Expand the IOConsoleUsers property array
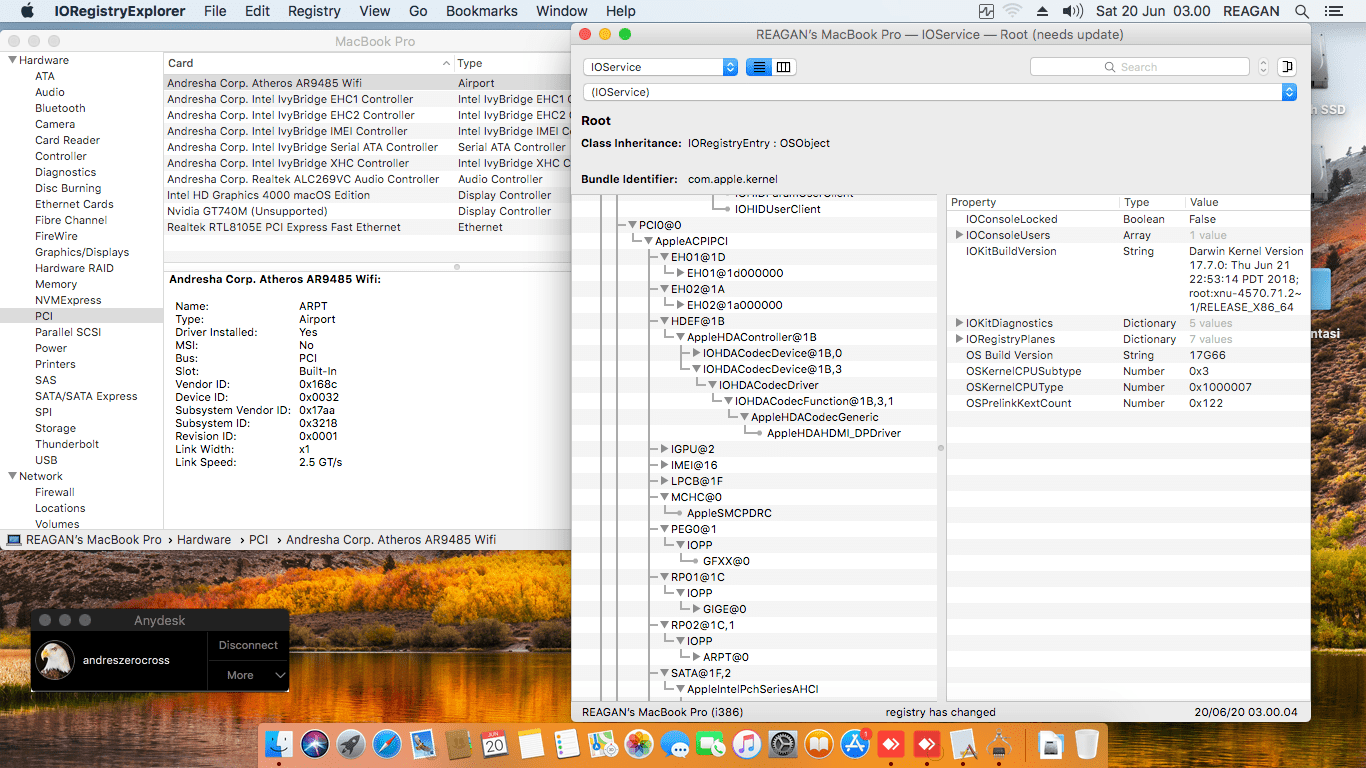This screenshot has width=1366, height=768. [x=959, y=235]
